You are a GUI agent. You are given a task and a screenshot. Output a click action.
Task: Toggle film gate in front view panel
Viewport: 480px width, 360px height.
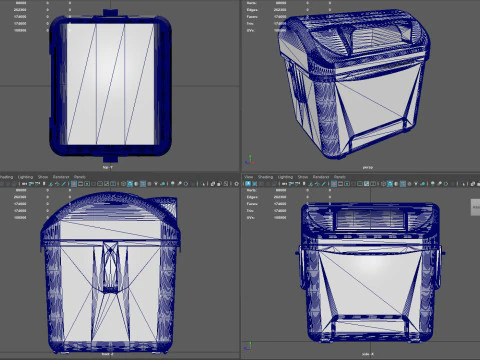pos(80,184)
